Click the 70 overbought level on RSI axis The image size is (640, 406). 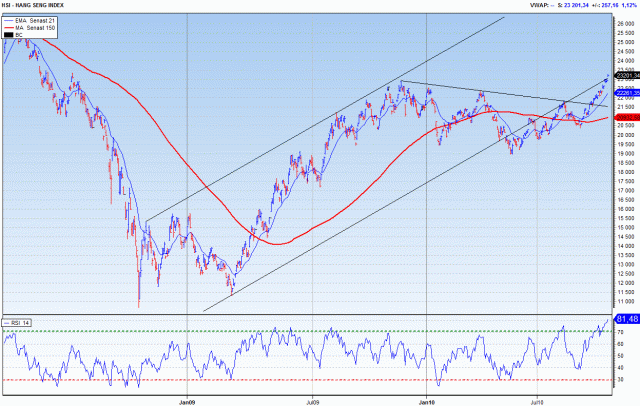pyautogui.click(x=620, y=331)
